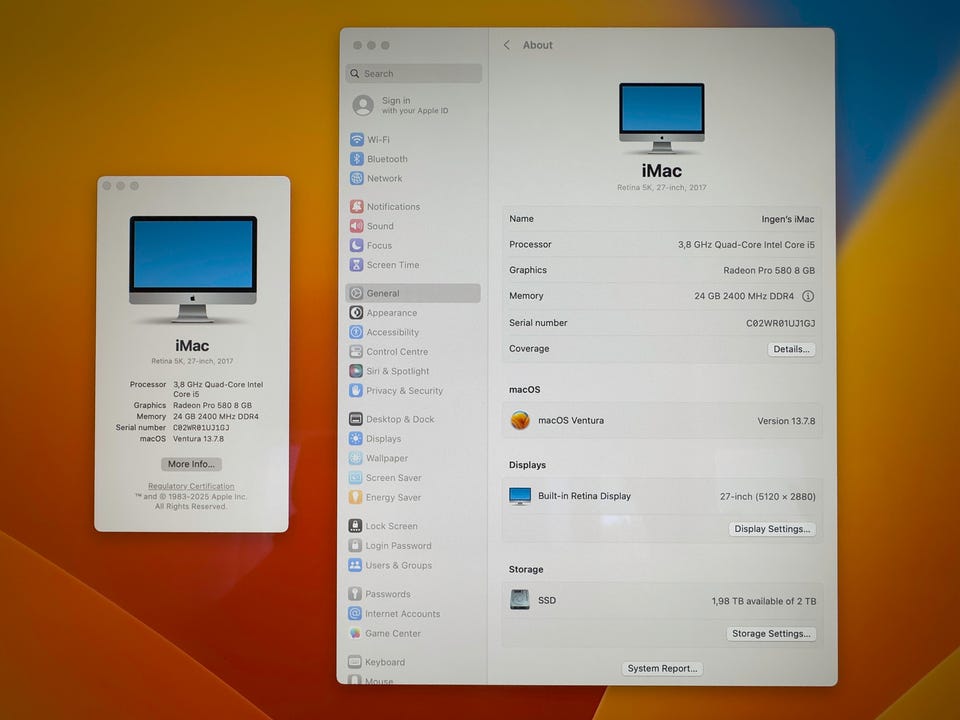Open the Login Password icon

pos(355,546)
